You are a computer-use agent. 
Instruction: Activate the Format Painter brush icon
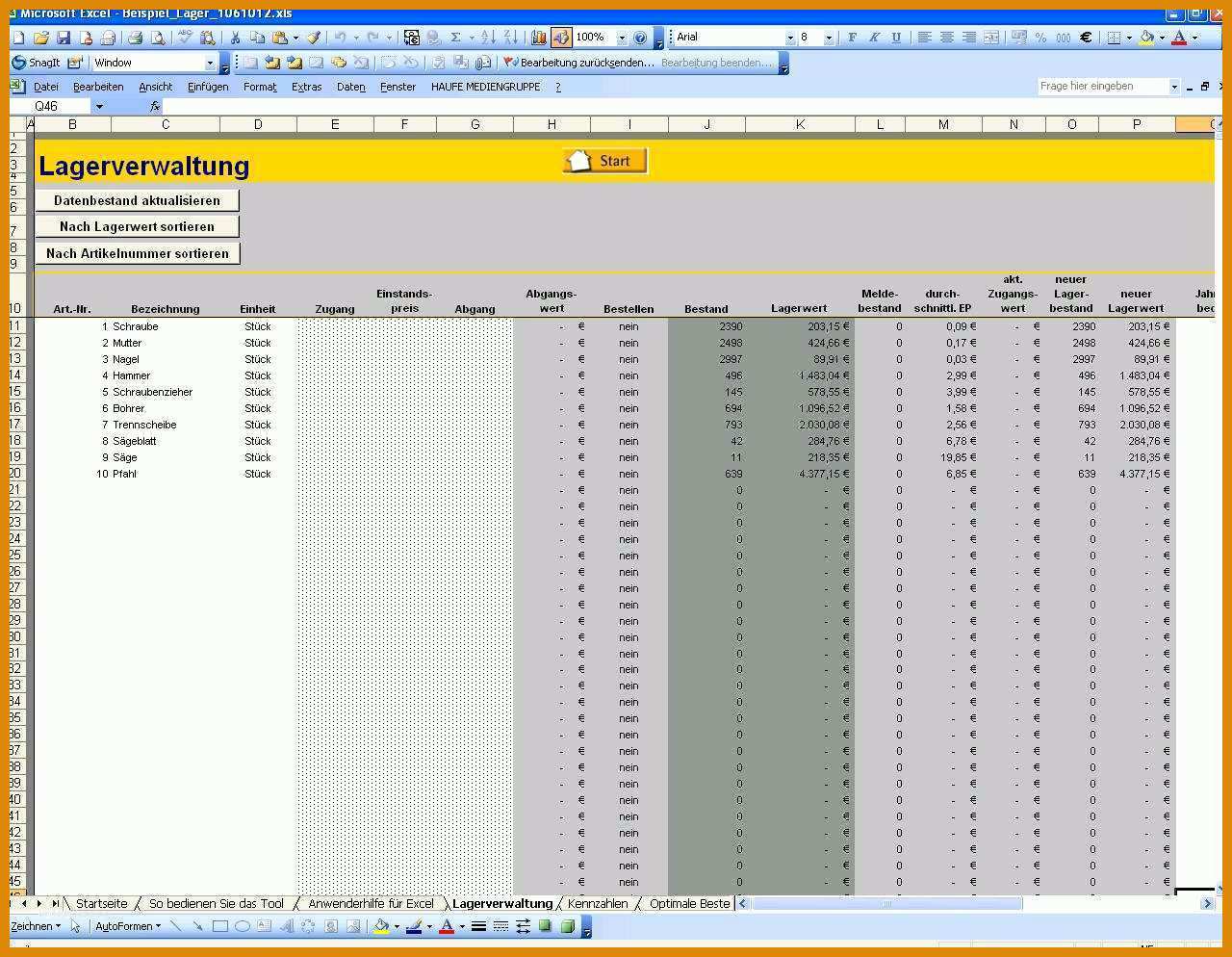pyautogui.click(x=313, y=38)
